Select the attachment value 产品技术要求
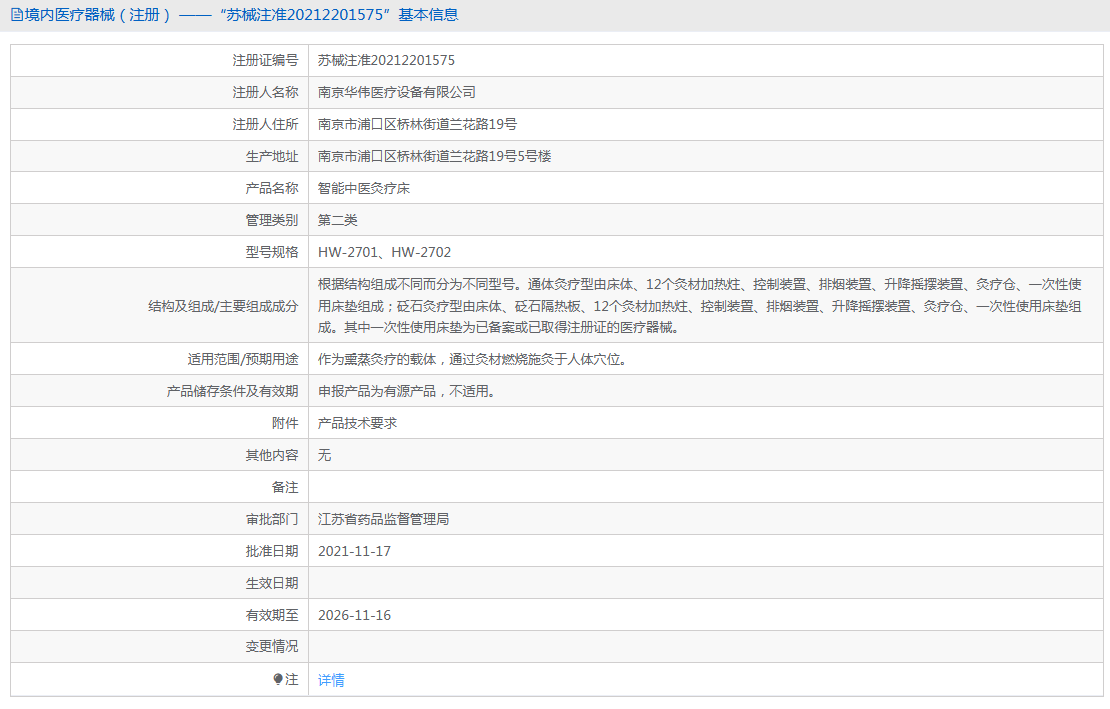 point(357,423)
